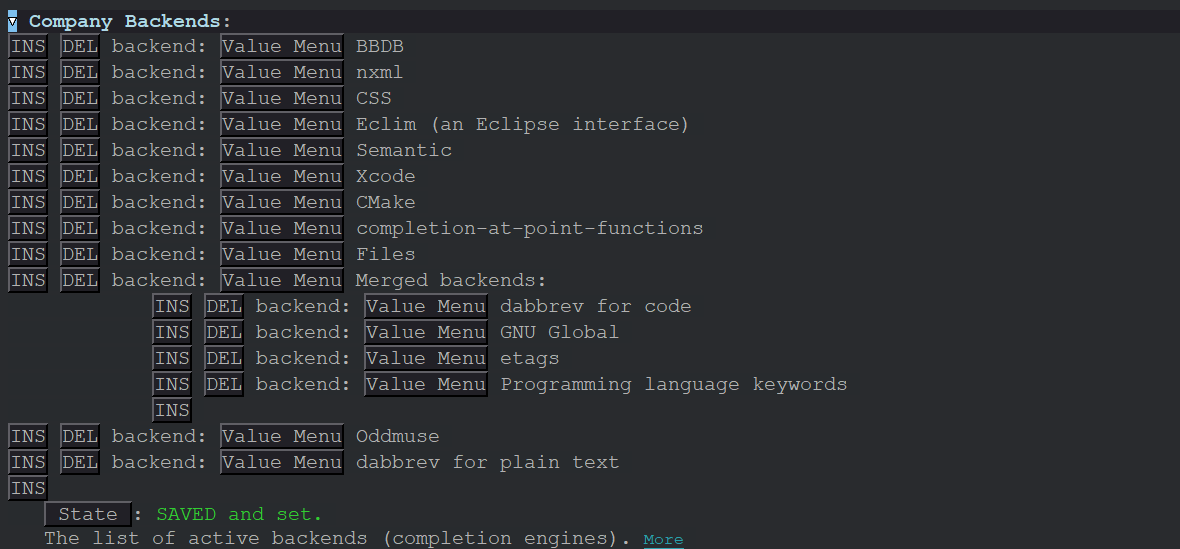
Task: Delete the Oddmuse backend entry
Action: (80, 436)
